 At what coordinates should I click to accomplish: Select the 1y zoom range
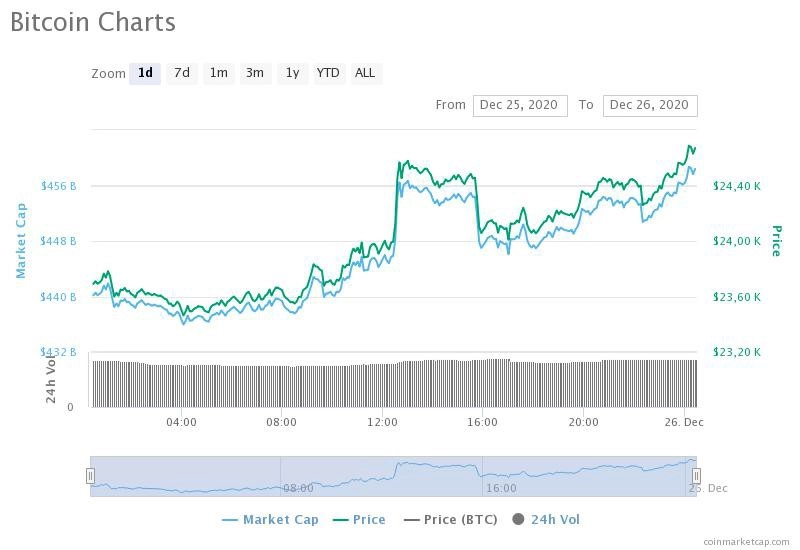(292, 73)
